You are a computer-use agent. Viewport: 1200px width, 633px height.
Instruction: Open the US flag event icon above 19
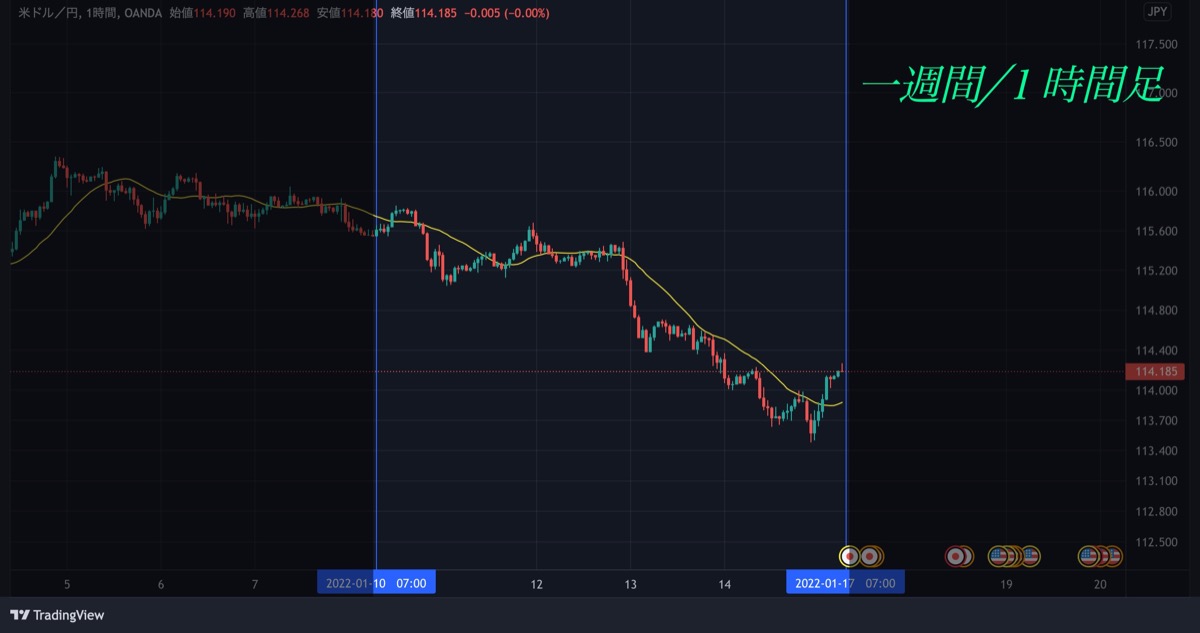(998, 555)
